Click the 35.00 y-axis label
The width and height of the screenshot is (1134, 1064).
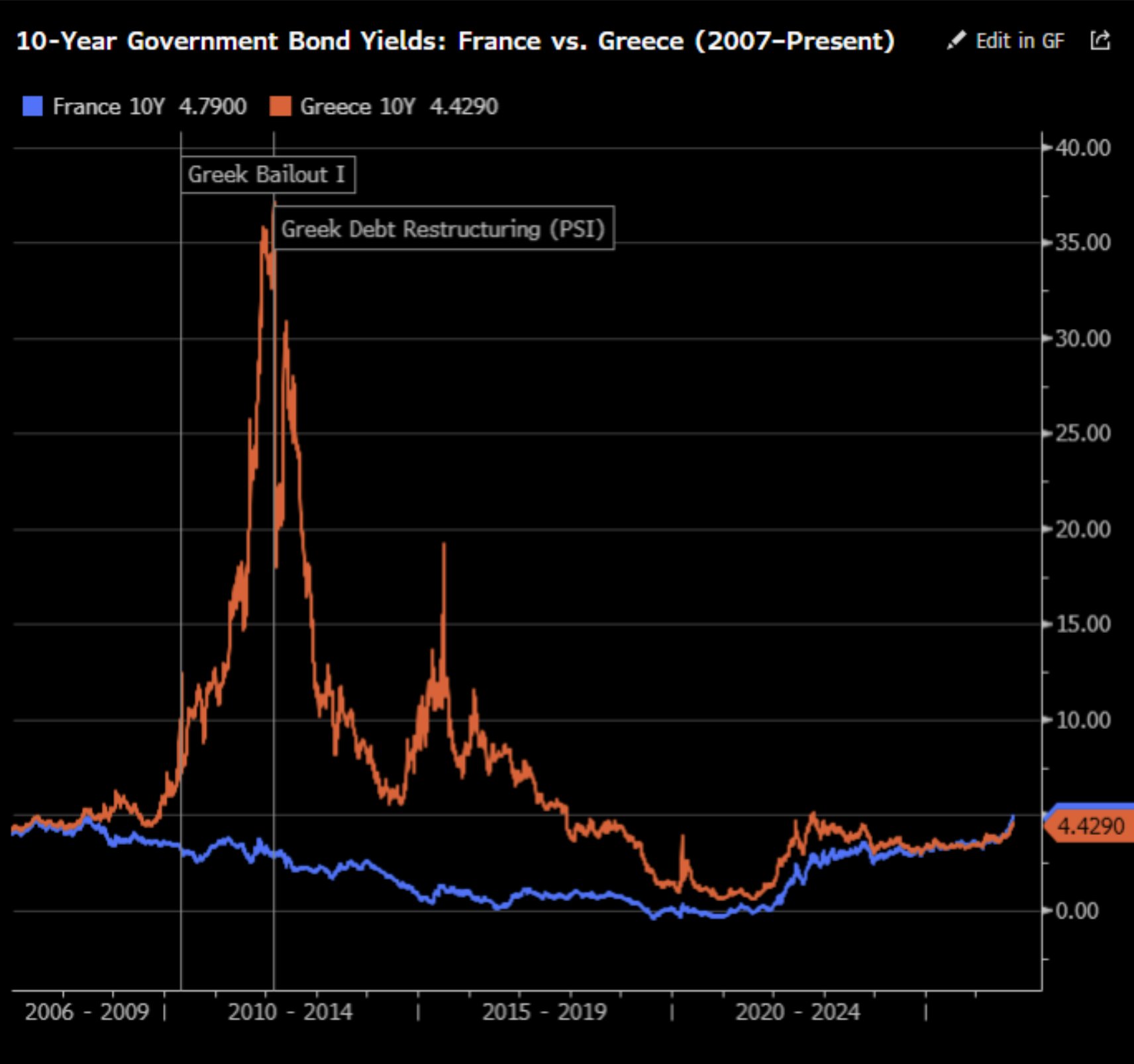click(x=1083, y=243)
